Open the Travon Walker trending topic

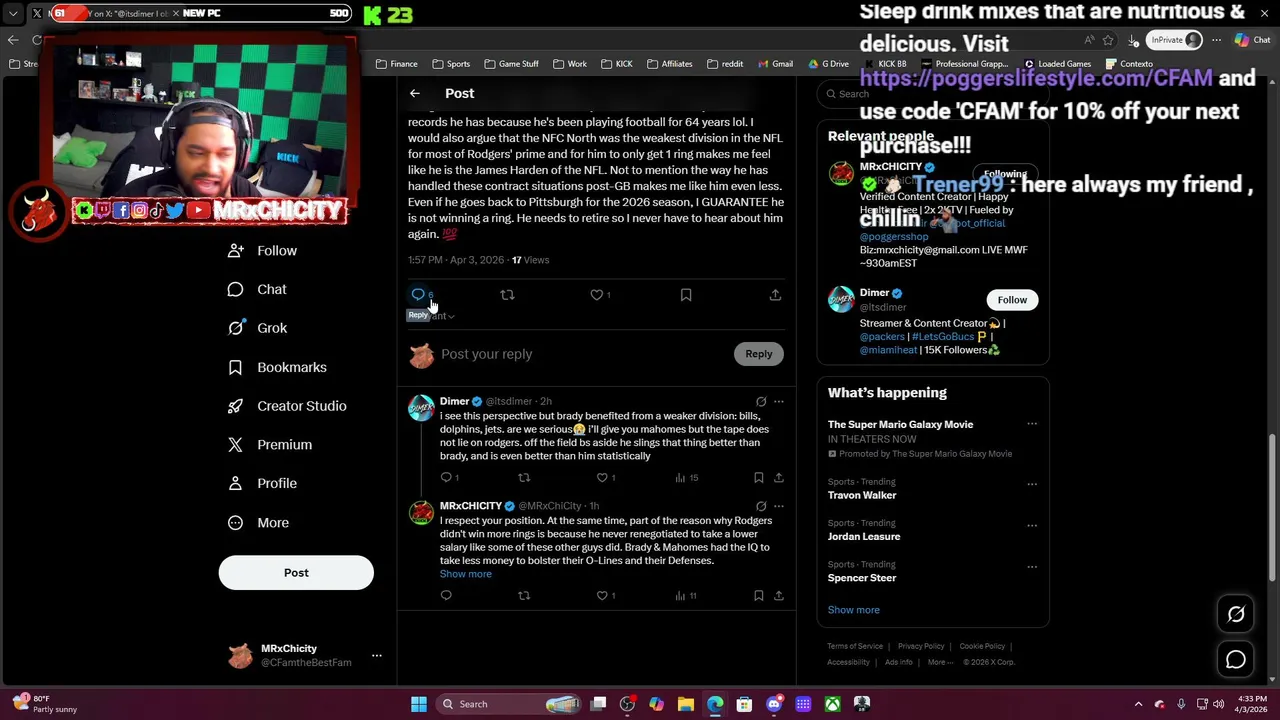pos(862,495)
